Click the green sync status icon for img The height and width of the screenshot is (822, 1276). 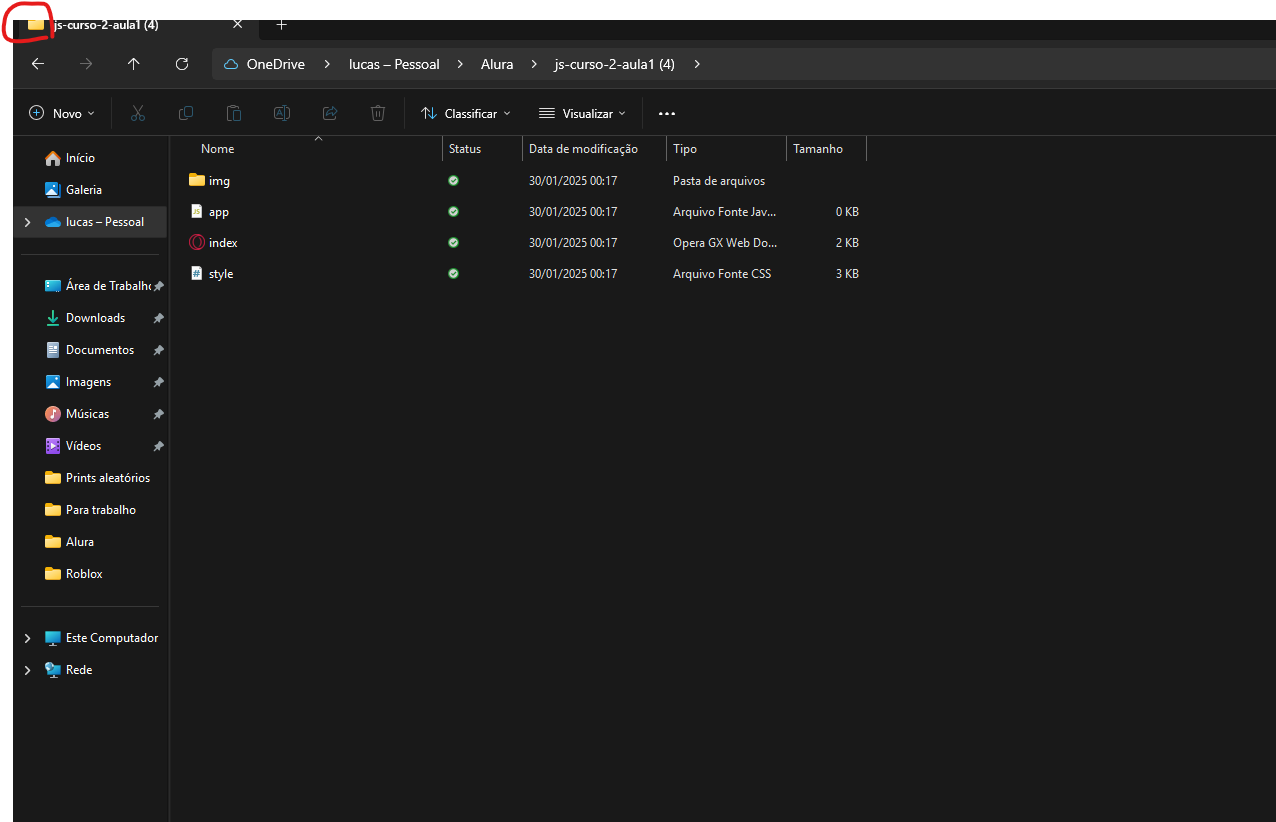(454, 181)
